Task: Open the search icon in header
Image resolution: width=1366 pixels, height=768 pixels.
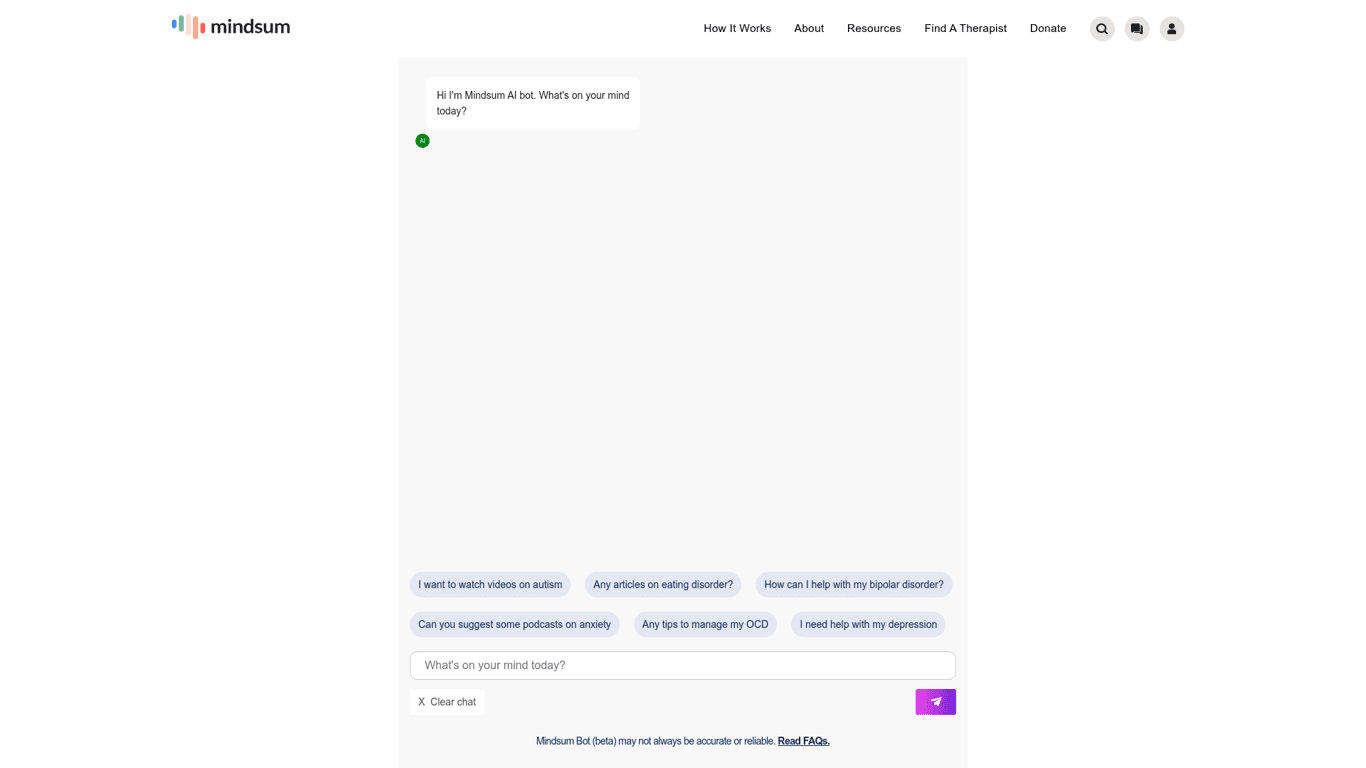Action: (x=1102, y=29)
